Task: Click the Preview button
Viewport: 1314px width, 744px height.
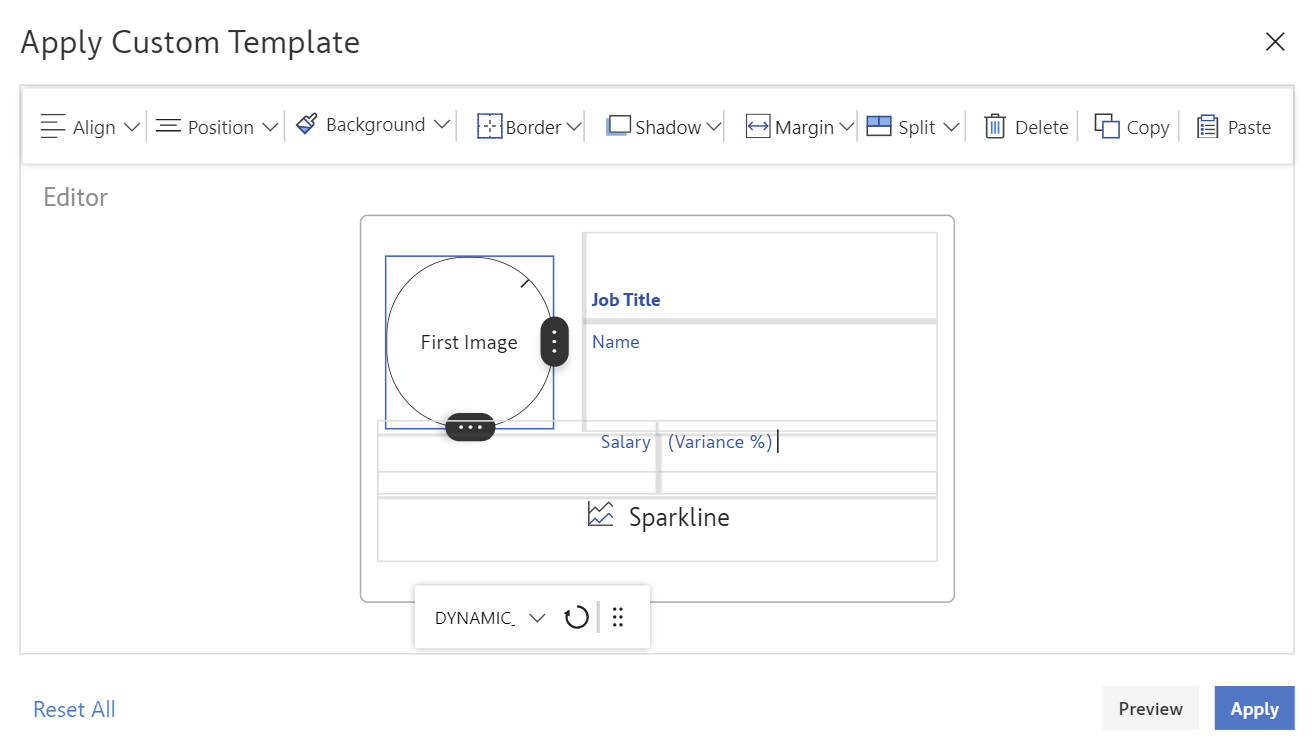Action: (1150, 708)
